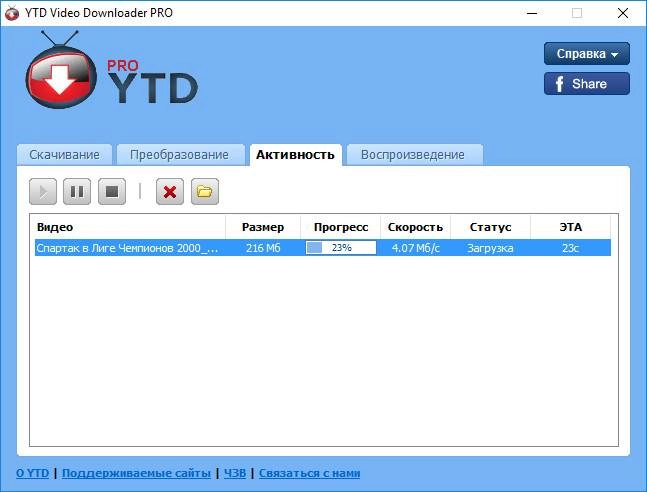647x492 pixels.
Task: Click the Скорость column header
Action: pos(416,227)
